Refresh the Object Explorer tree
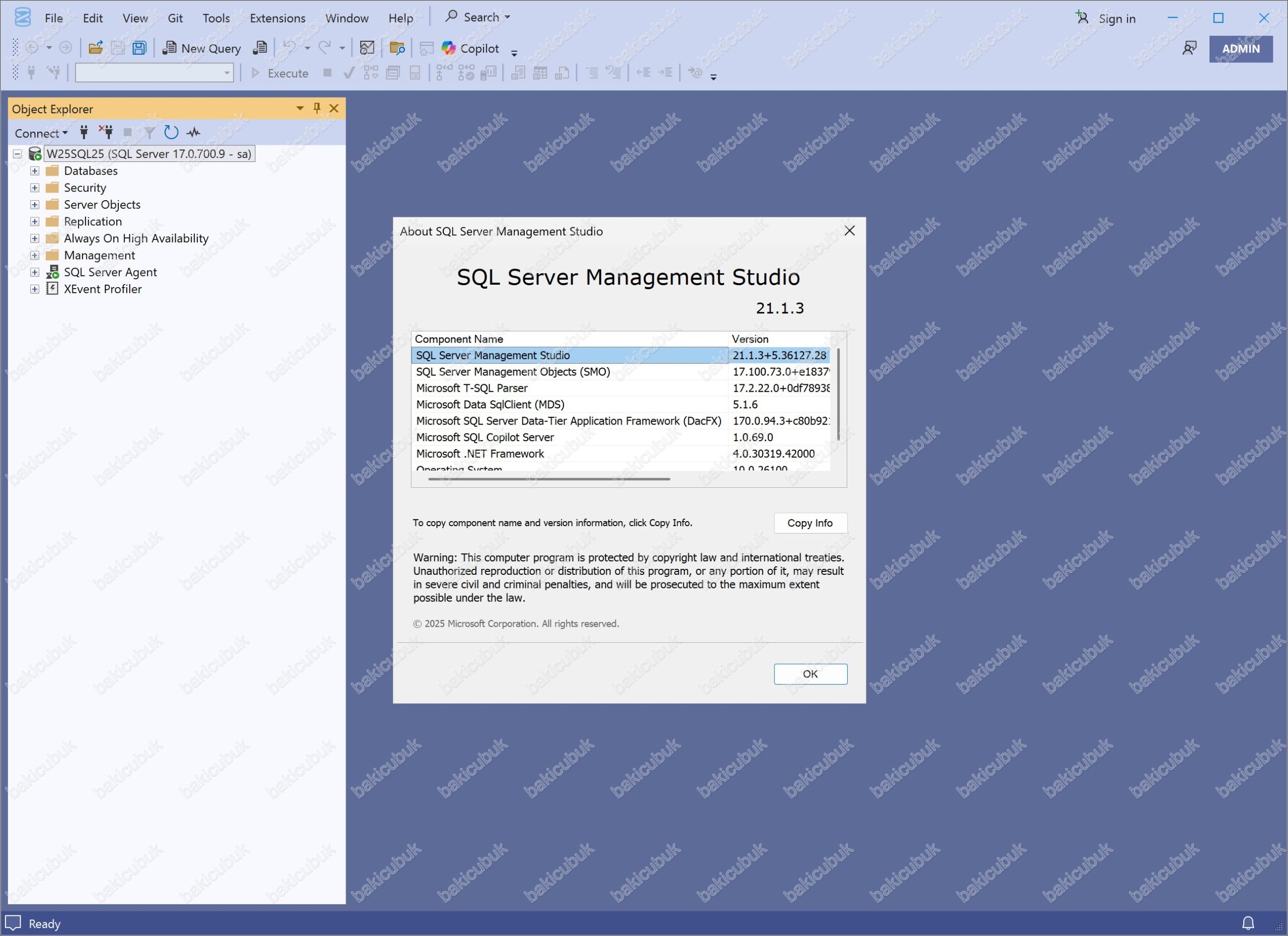Image resolution: width=1288 pixels, height=936 pixels. (171, 133)
